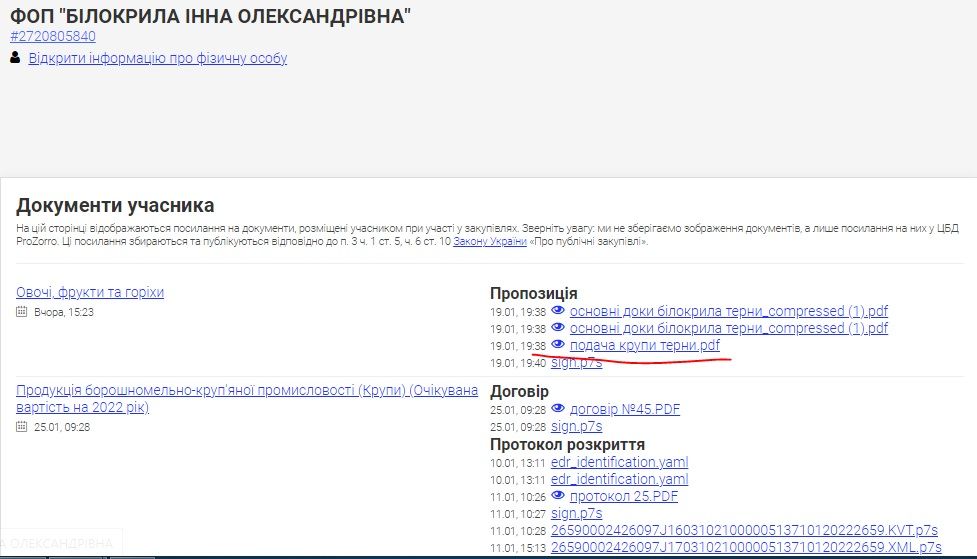Viewport: 977px width, 559px height.
Task: Open the KVT.p7s file link
Action: (x=744, y=530)
